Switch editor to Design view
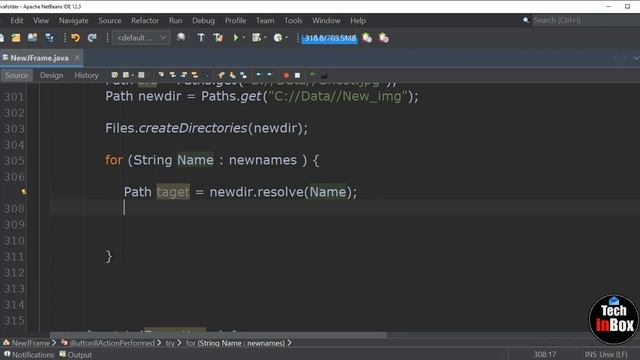 51,75
